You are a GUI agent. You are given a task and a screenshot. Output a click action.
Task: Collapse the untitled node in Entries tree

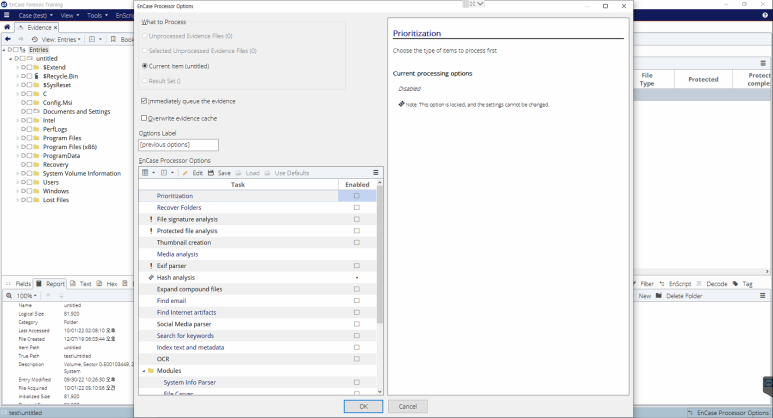coord(10,59)
